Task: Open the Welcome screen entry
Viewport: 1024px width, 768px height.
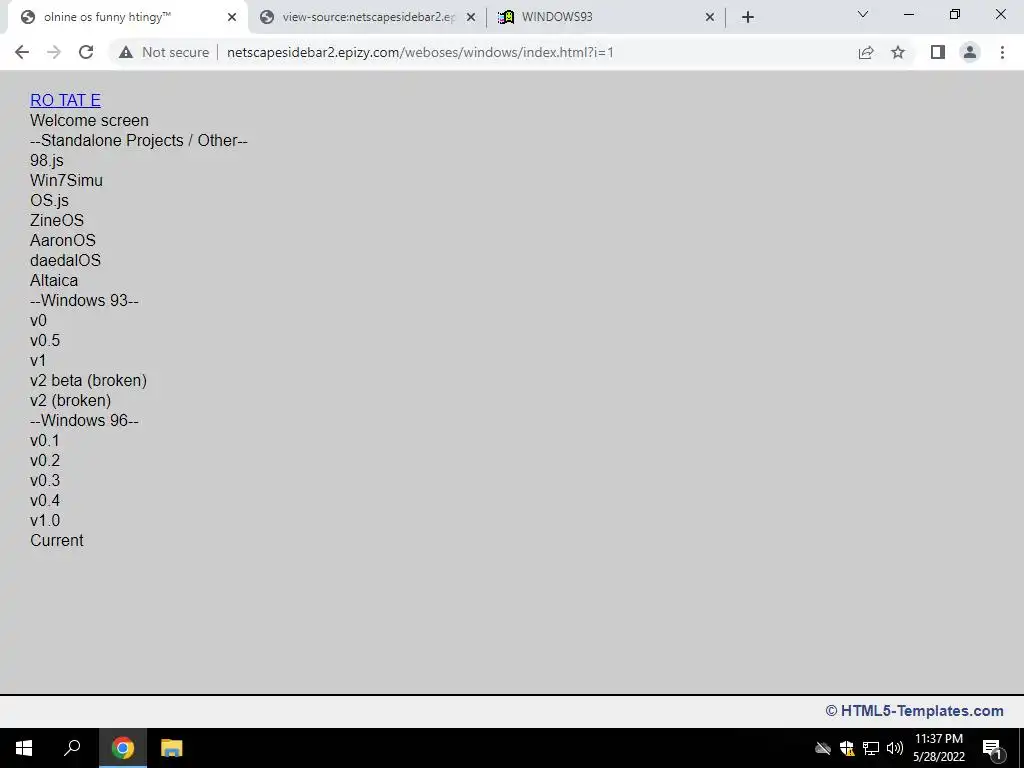Action: pyautogui.click(x=89, y=120)
